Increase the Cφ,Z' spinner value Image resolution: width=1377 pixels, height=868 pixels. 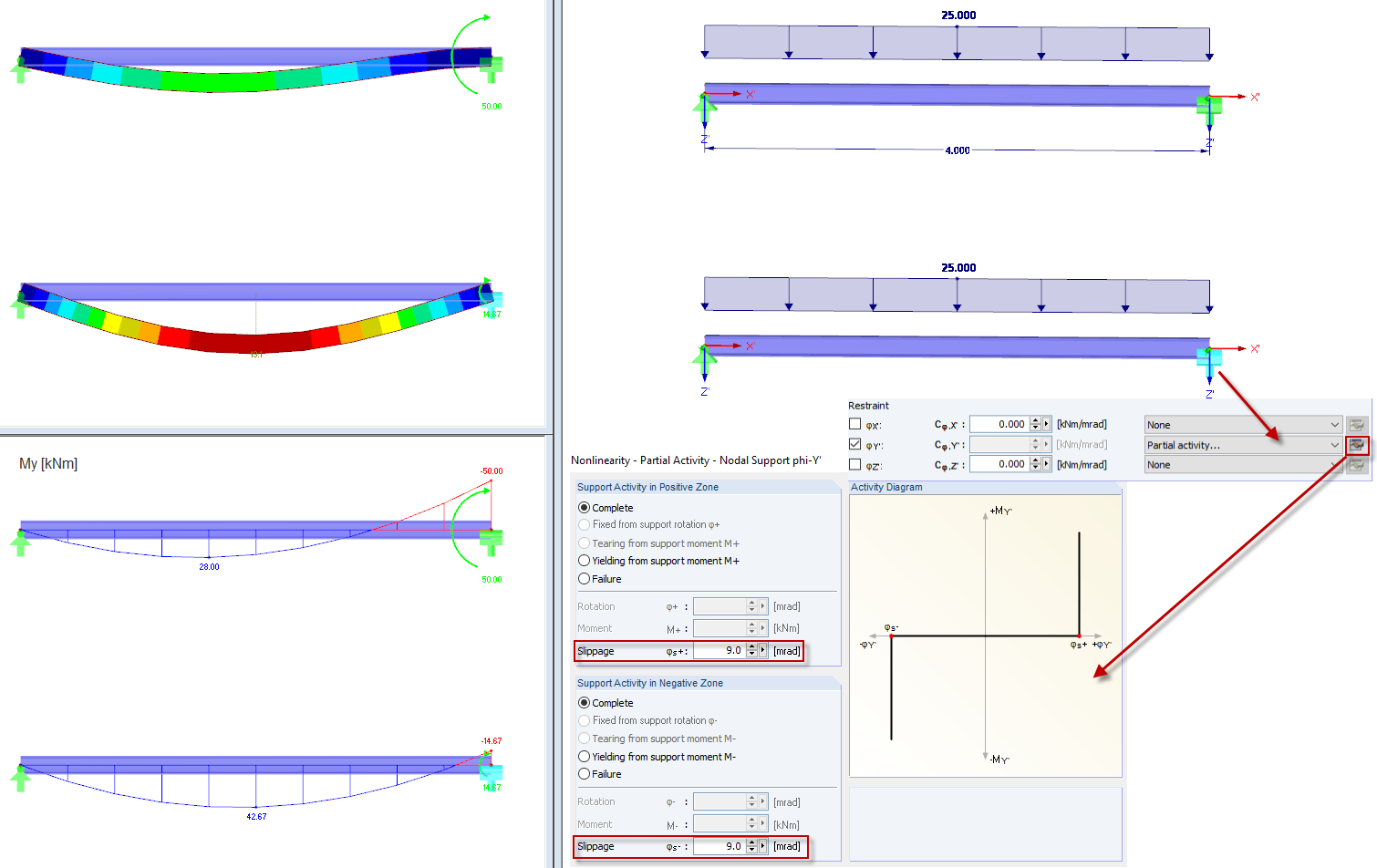pos(1035,460)
